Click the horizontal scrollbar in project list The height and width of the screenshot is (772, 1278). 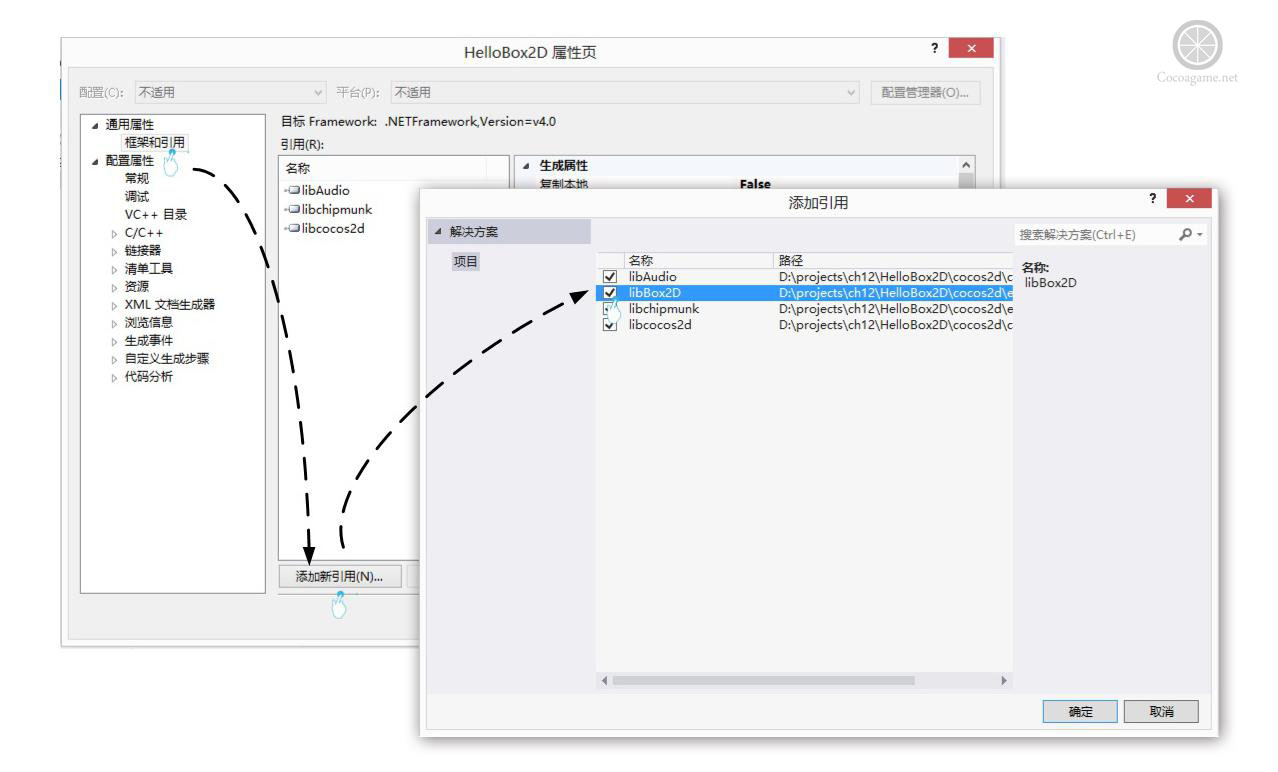pyautogui.click(x=763, y=679)
